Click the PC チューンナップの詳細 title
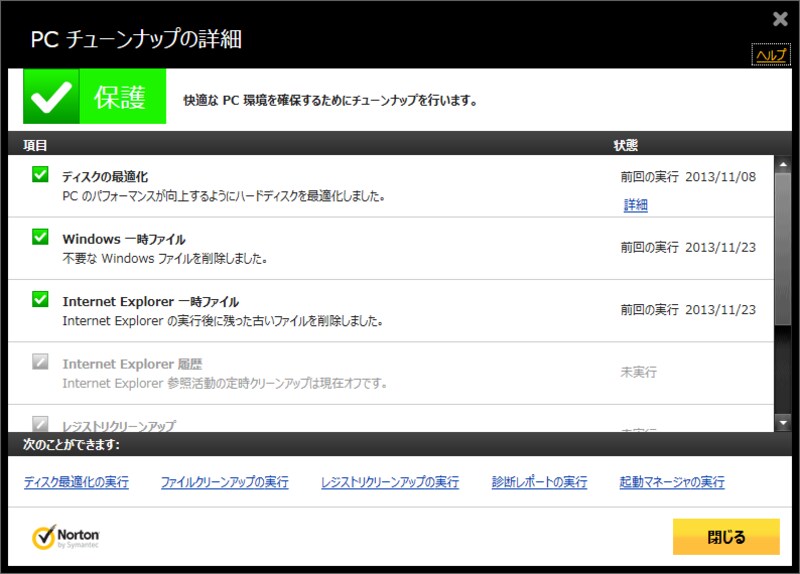 pos(136,39)
